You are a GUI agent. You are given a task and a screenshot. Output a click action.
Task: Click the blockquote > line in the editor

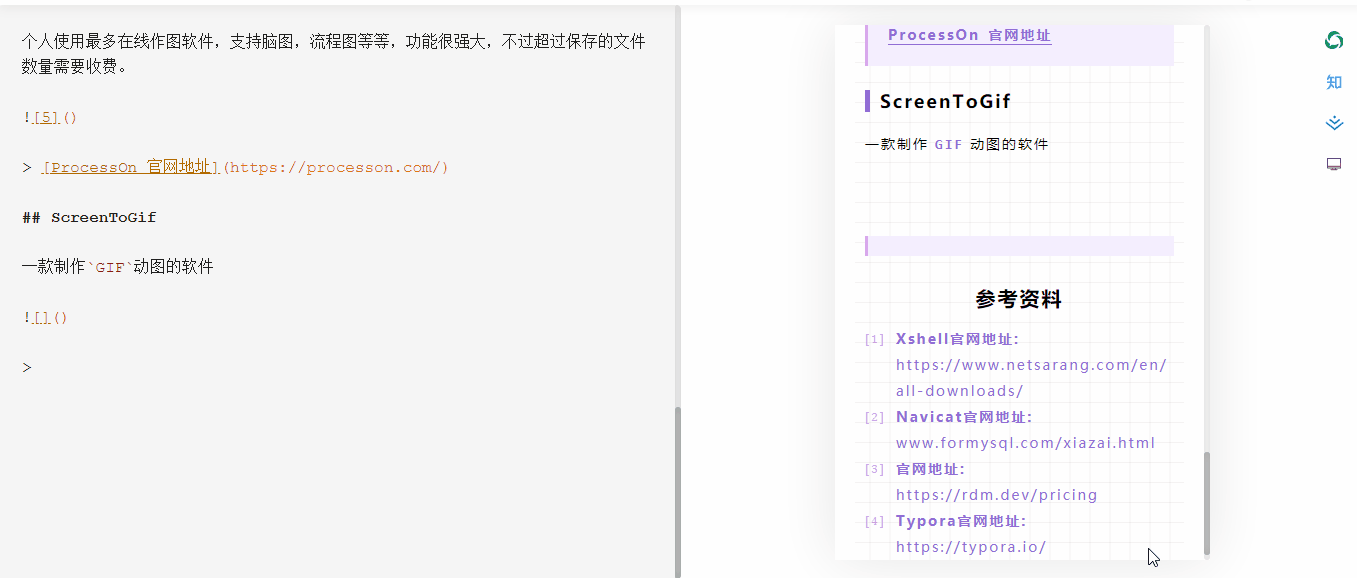(x=26, y=366)
